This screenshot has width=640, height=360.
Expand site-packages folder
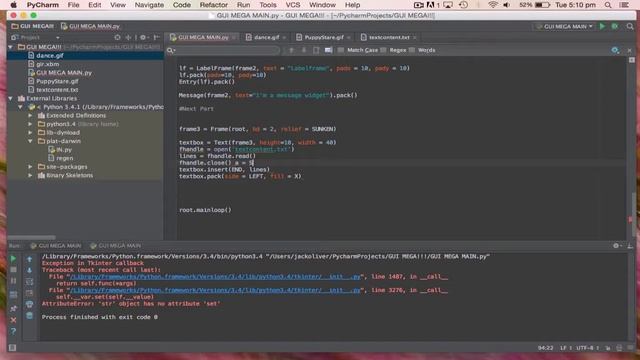30,167
